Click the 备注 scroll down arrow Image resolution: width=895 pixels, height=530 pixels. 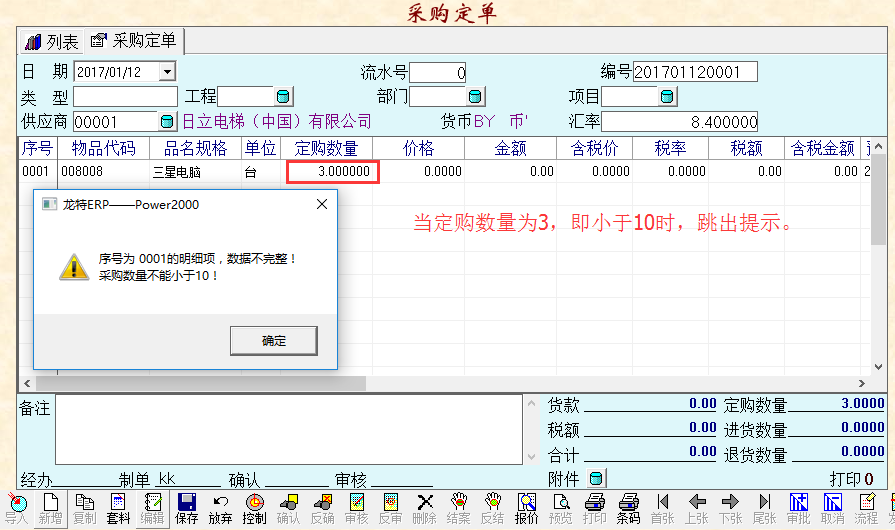pos(531,456)
